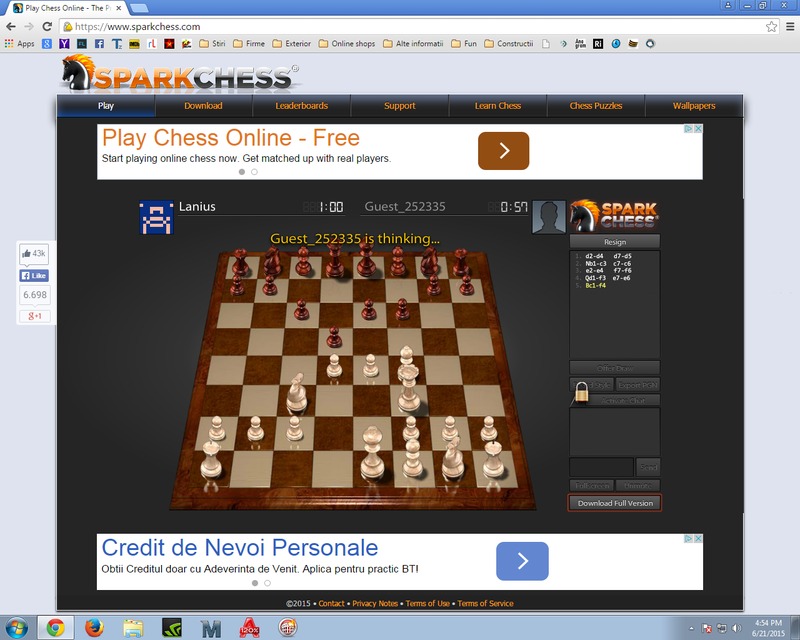Image resolution: width=800 pixels, height=640 pixels.
Task: Open the Leaderboards tab
Action: click(x=302, y=106)
